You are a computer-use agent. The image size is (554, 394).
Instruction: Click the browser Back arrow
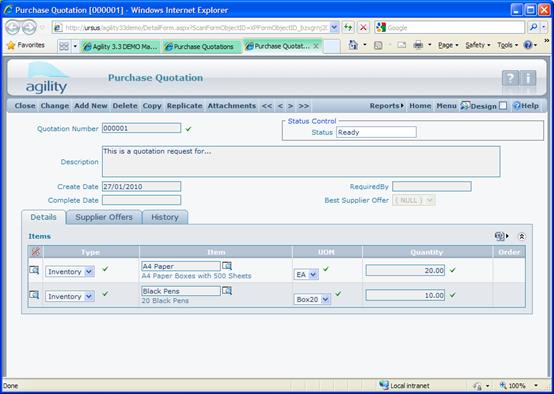(x=12, y=27)
